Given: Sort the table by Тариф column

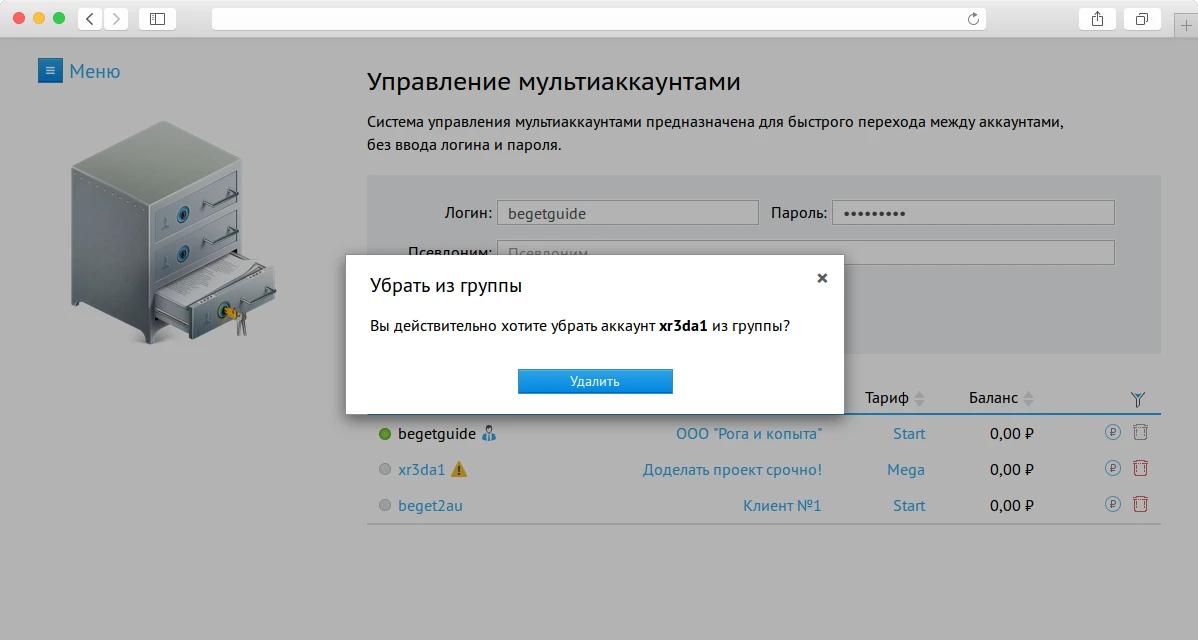Looking at the screenshot, I should point(895,398).
